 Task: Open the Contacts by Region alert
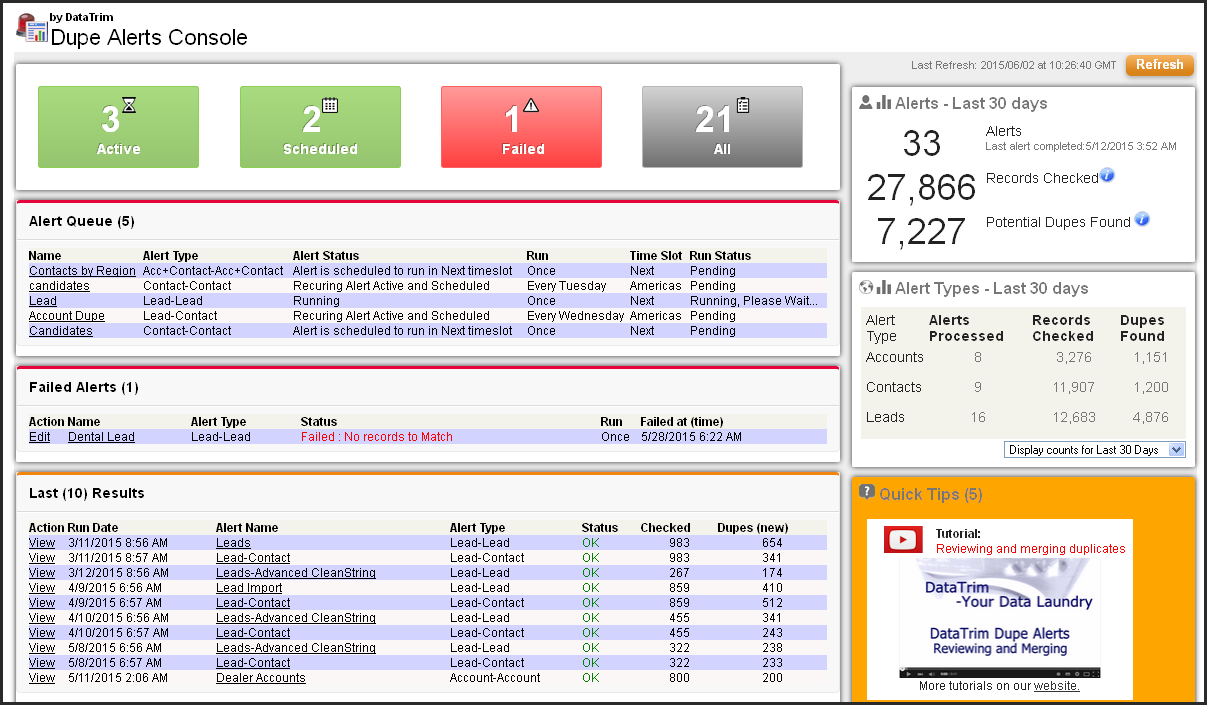click(82, 271)
